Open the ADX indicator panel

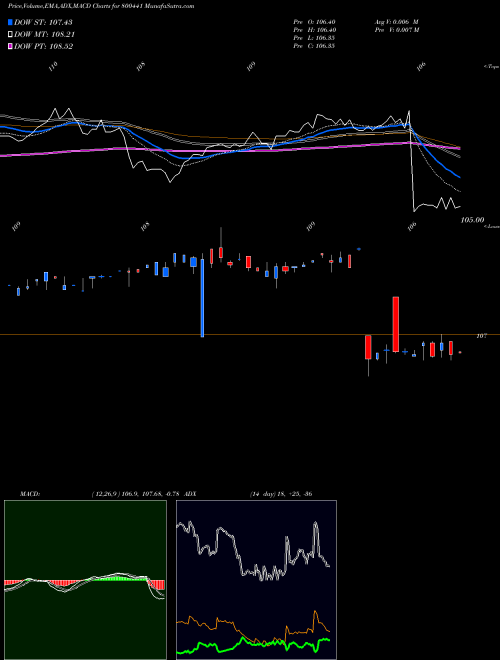click(x=256, y=580)
